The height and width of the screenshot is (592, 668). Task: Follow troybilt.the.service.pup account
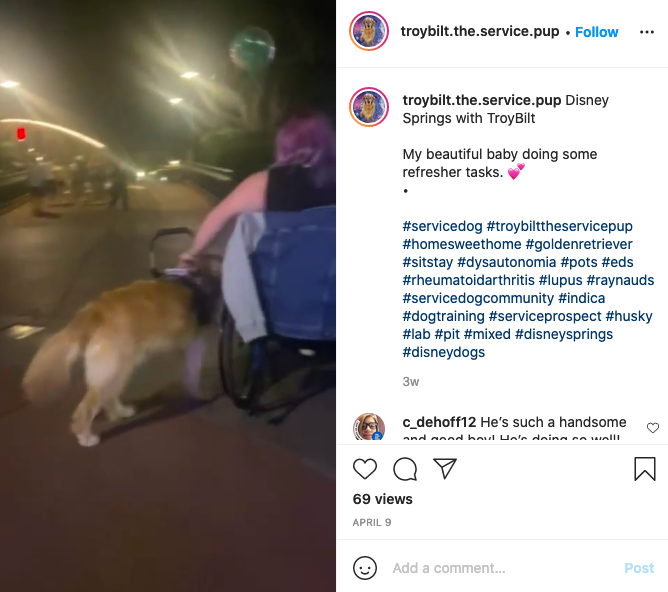point(596,32)
